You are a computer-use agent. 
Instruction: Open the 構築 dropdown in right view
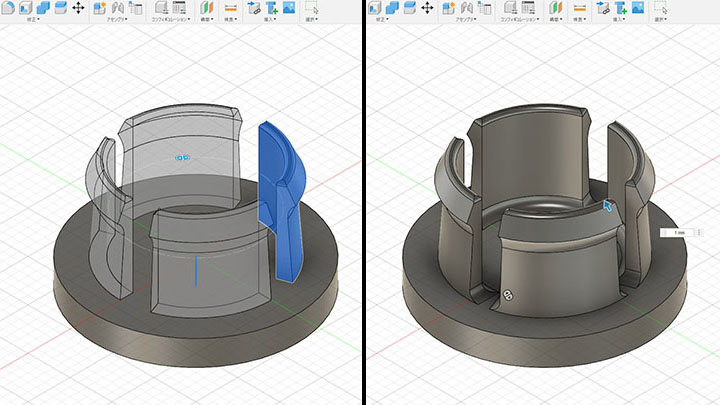pos(556,19)
